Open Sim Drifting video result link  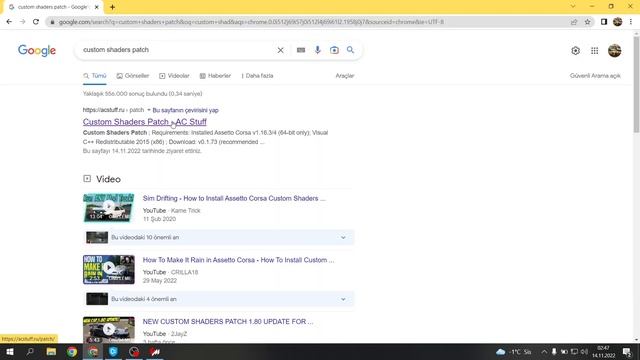(234, 198)
